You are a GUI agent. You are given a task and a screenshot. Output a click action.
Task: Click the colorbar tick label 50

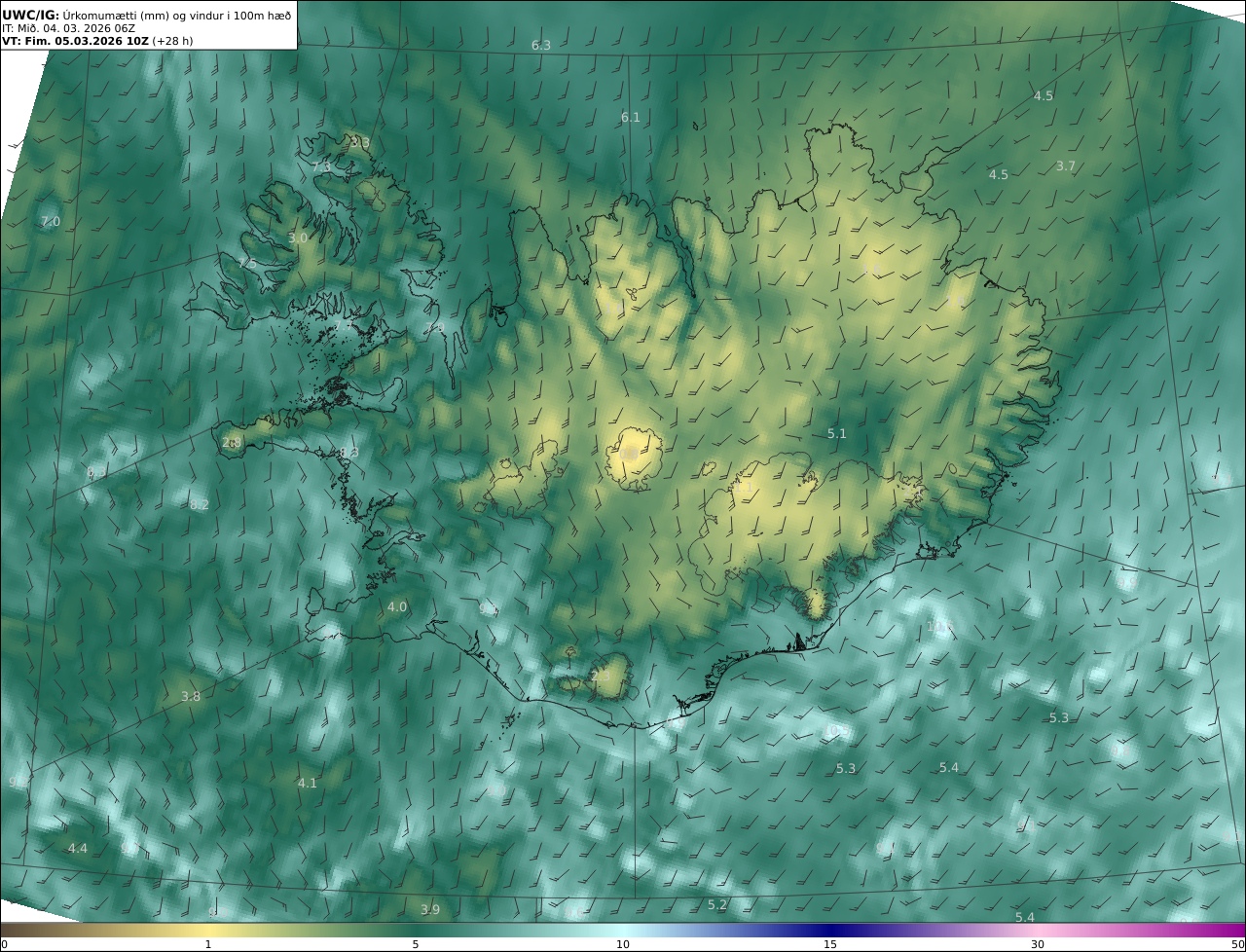pos(1238,945)
